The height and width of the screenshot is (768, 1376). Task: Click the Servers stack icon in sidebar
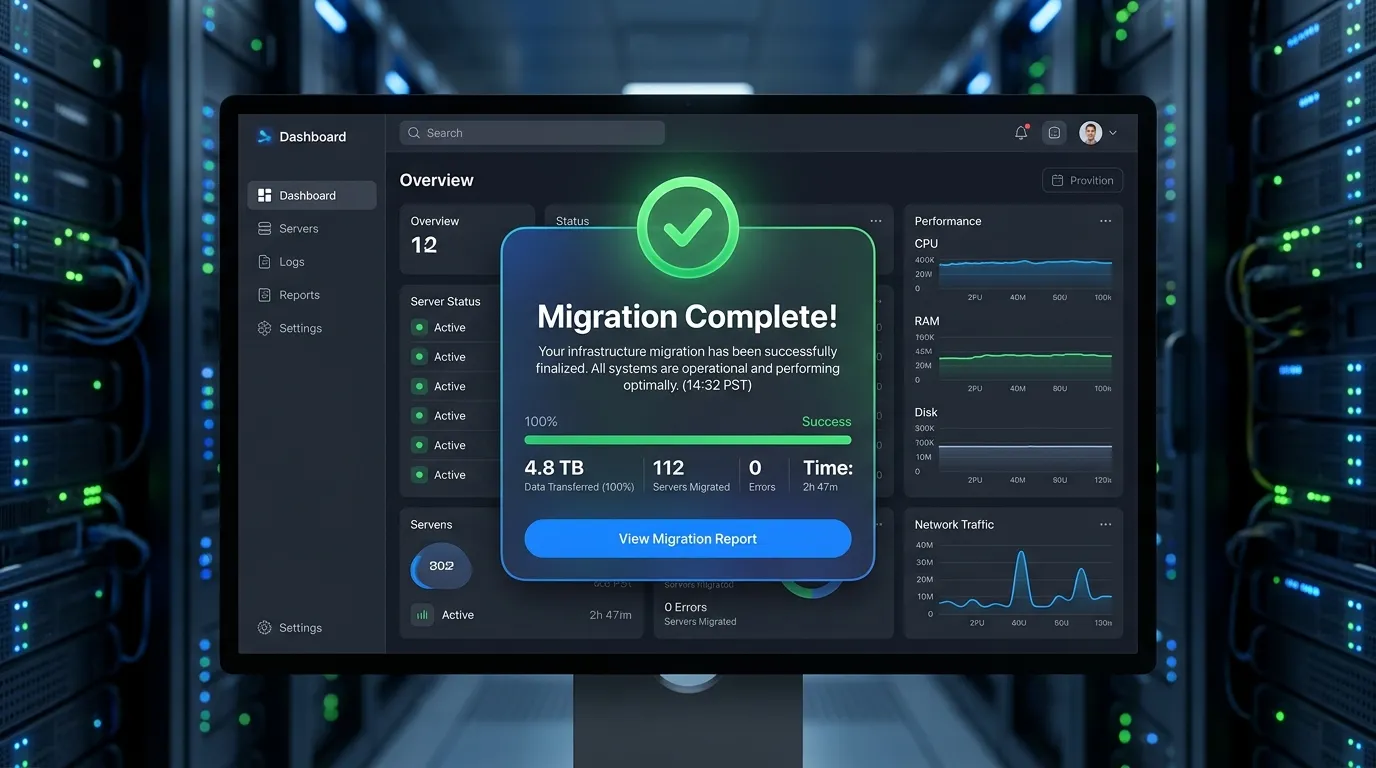[264, 228]
